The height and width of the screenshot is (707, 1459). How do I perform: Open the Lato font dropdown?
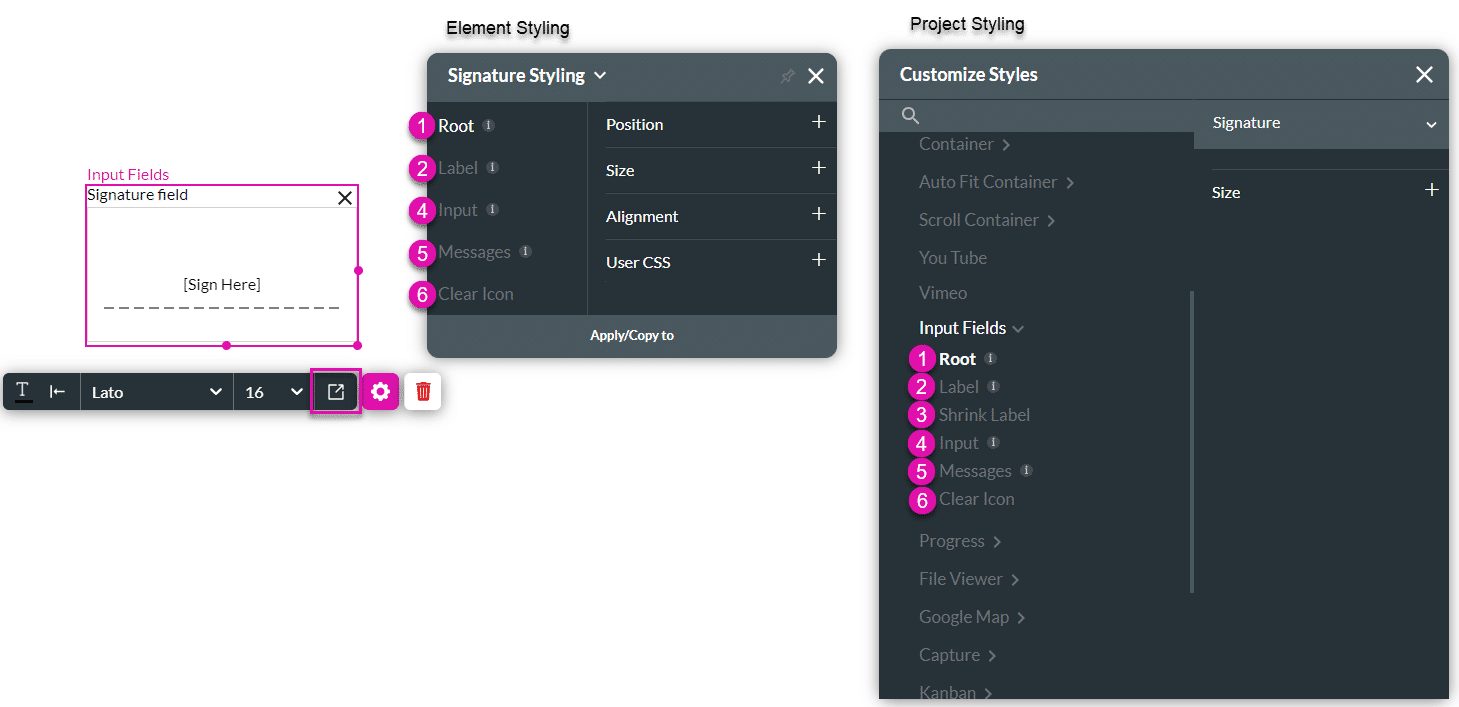156,392
